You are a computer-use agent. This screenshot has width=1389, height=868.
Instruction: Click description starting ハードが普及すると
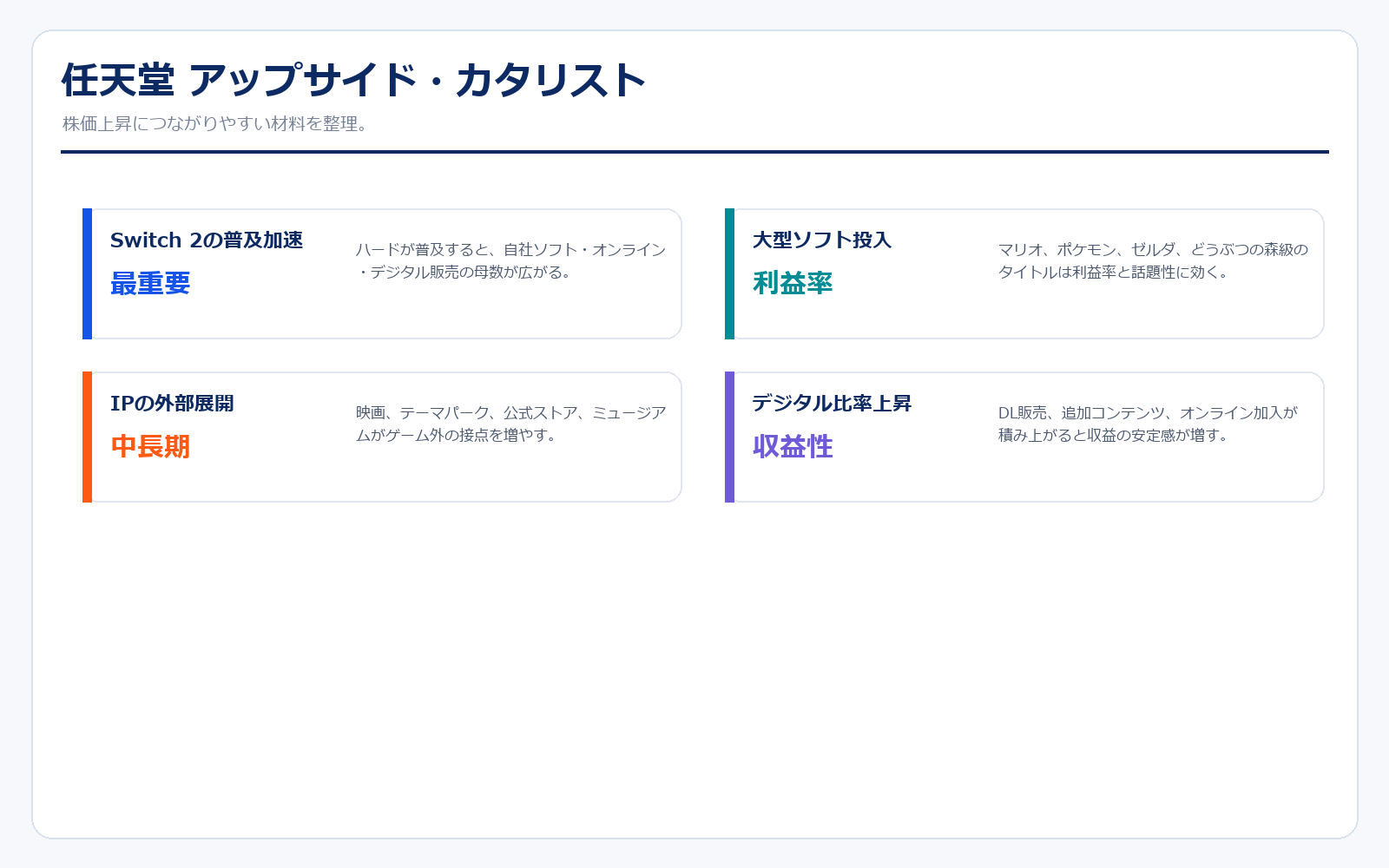click(x=510, y=261)
